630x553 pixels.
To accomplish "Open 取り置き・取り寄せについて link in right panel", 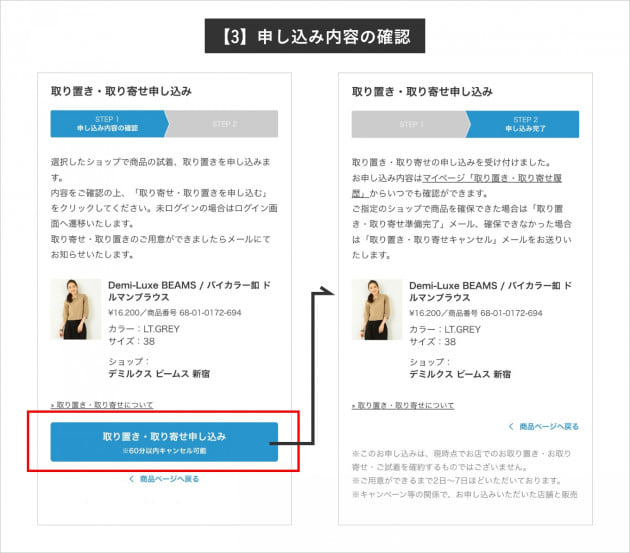I will click(403, 405).
